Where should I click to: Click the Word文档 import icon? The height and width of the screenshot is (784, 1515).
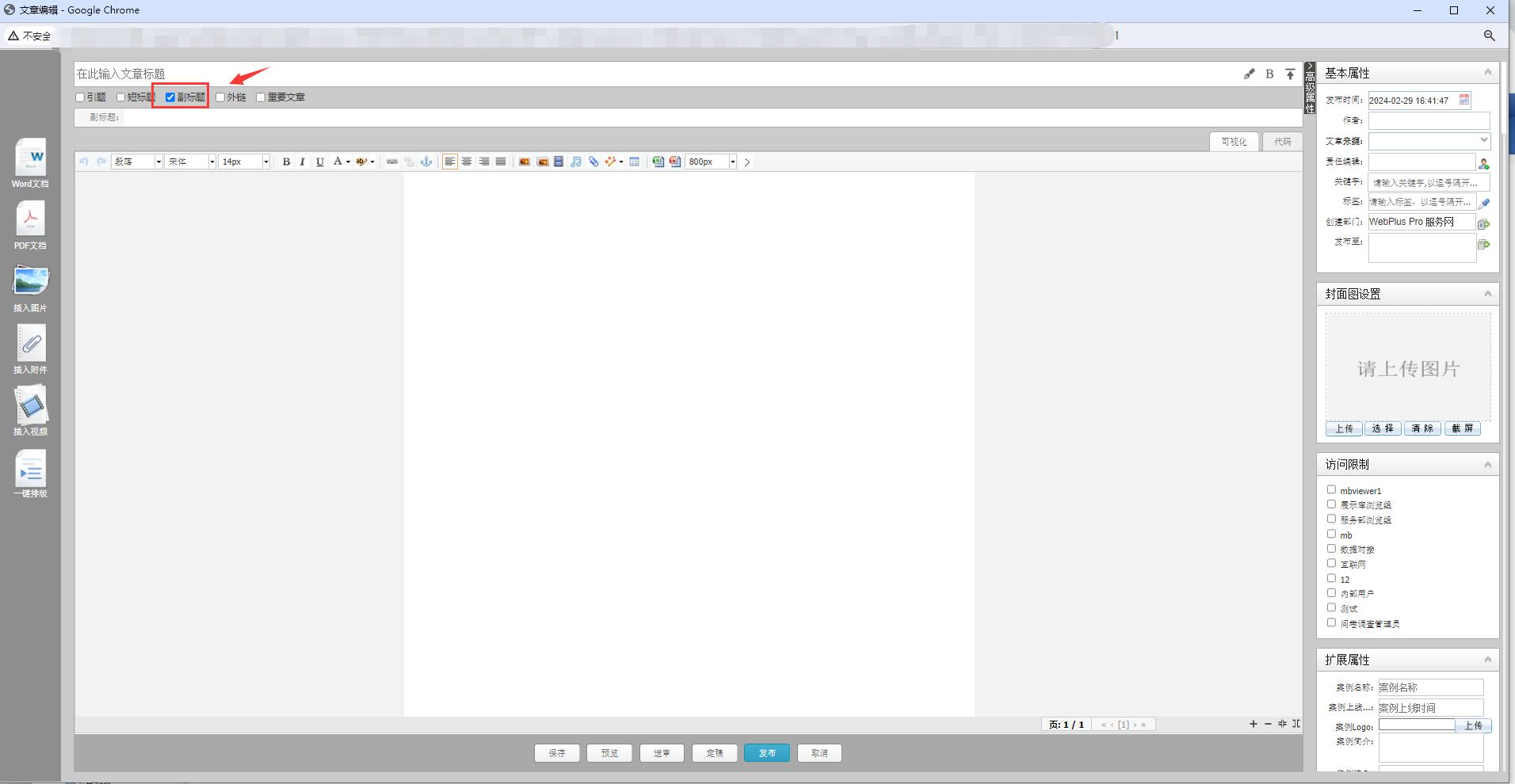tap(30, 158)
